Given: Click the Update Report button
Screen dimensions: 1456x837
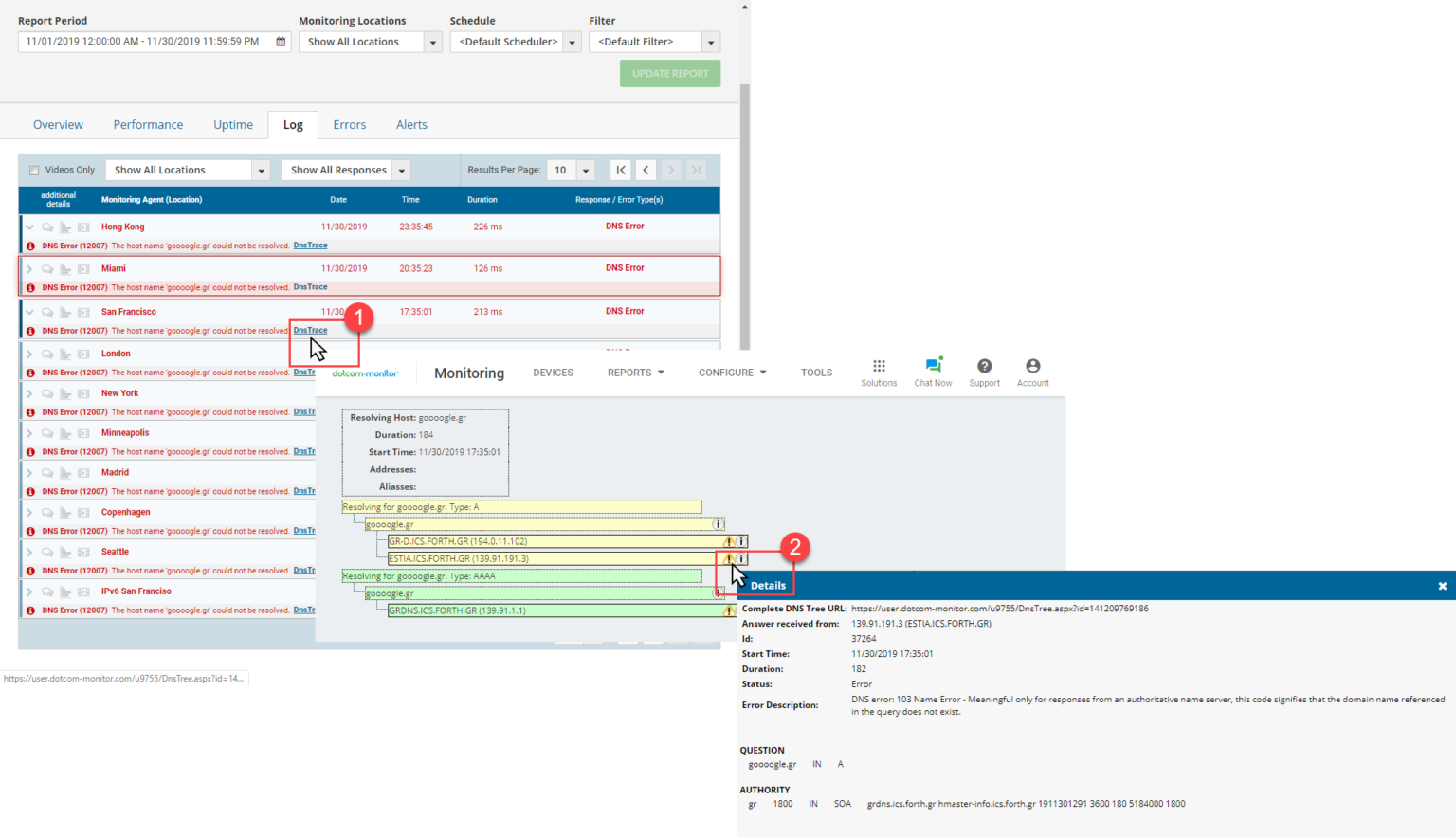Looking at the screenshot, I should 670,73.
